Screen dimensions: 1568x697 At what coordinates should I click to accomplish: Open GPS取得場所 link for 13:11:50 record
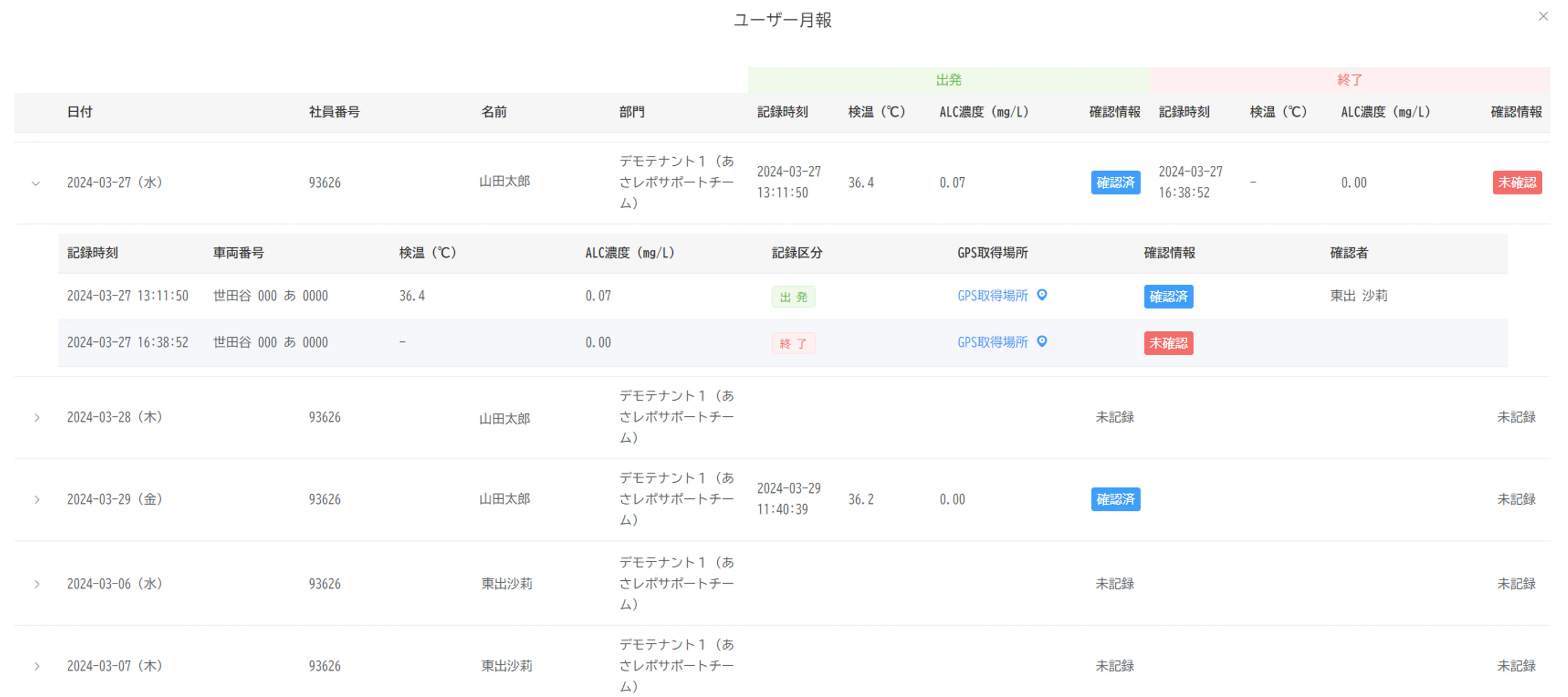tap(992, 296)
